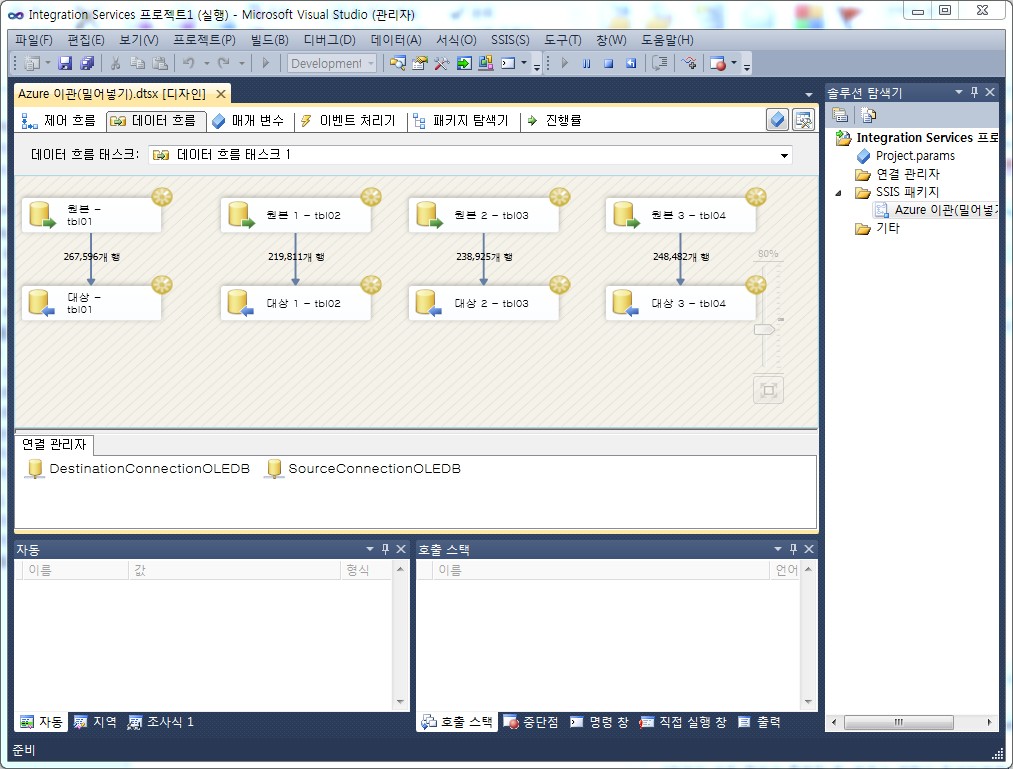
Task: Open the dropdown arrow beside Command window icon
Action: click(x=524, y=63)
